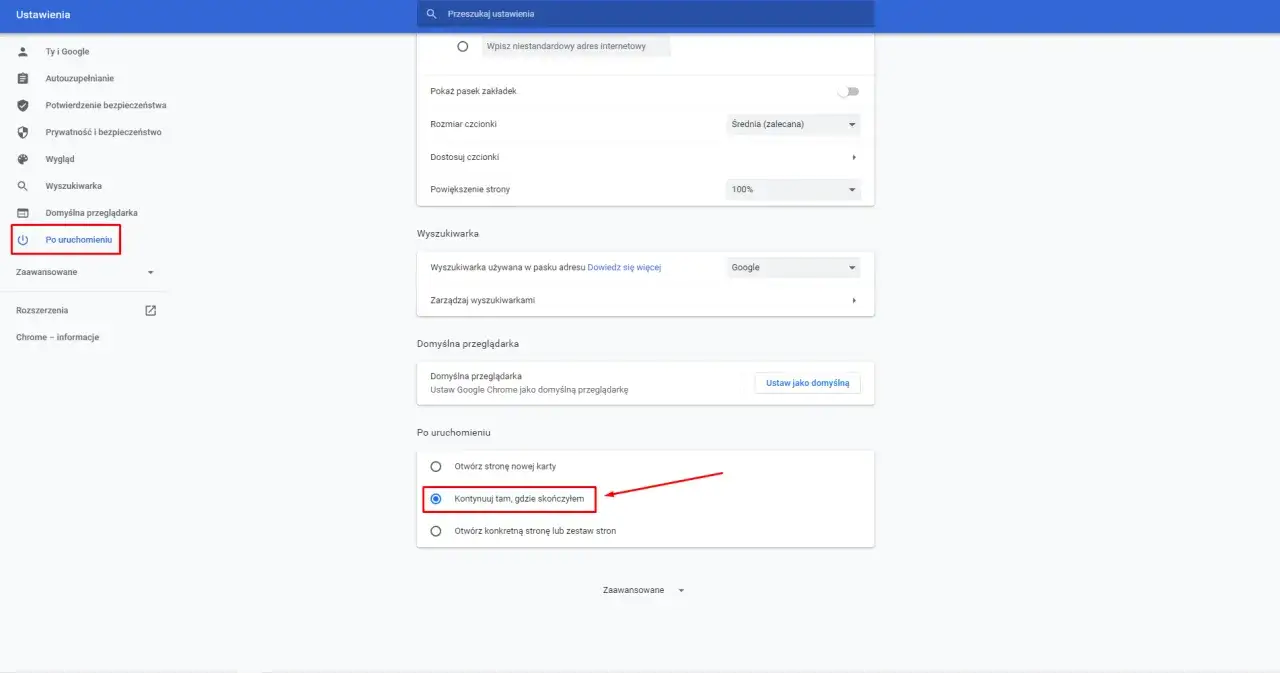Open the Powiększenie strony dropdown
Viewport: 1280px width, 673px height.
(792, 189)
